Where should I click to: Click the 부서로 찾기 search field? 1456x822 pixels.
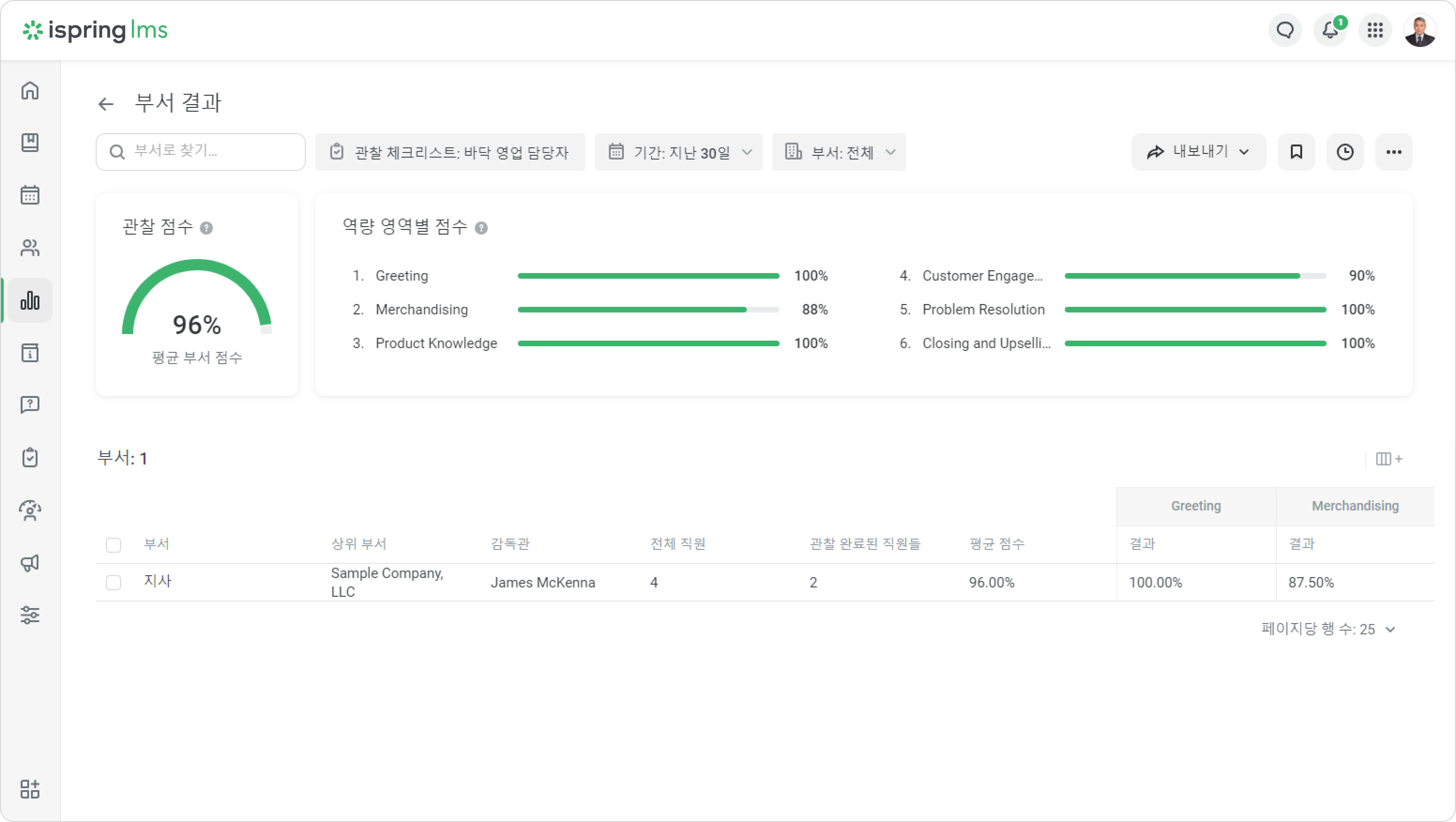[x=201, y=152]
